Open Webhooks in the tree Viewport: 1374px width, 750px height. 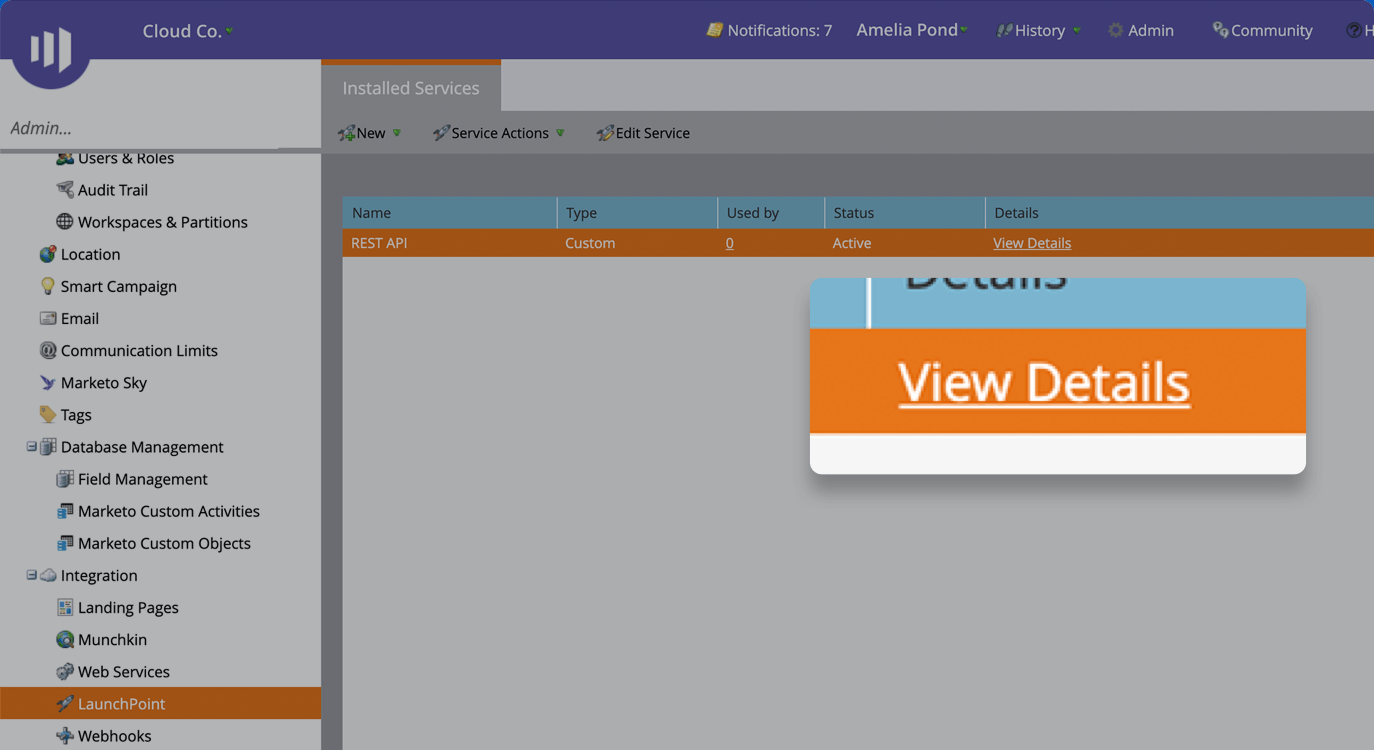point(115,736)
